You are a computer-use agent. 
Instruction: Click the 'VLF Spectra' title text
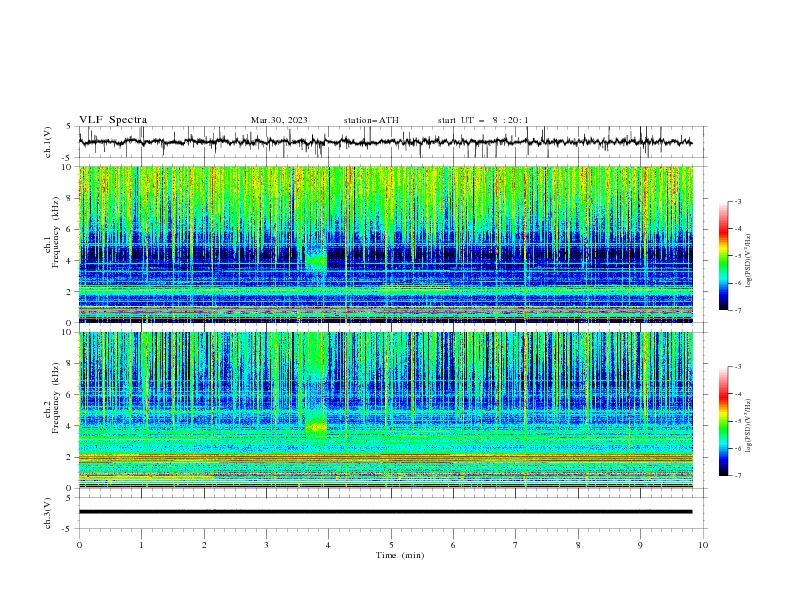[113, 120]
